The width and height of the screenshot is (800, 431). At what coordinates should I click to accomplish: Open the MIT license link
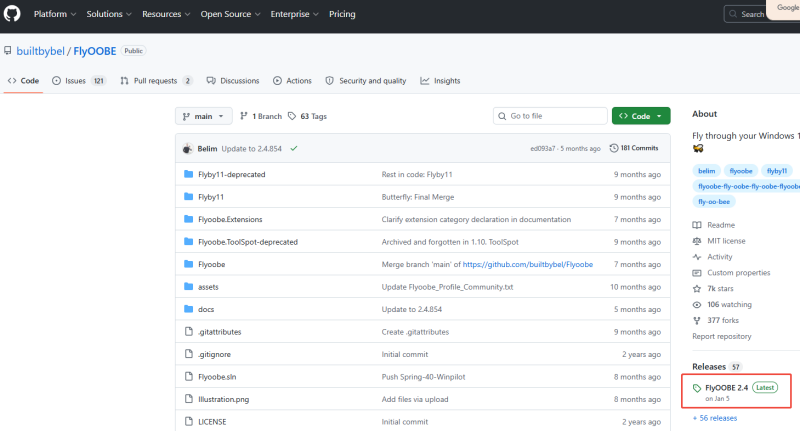click(x=719, y=241)
